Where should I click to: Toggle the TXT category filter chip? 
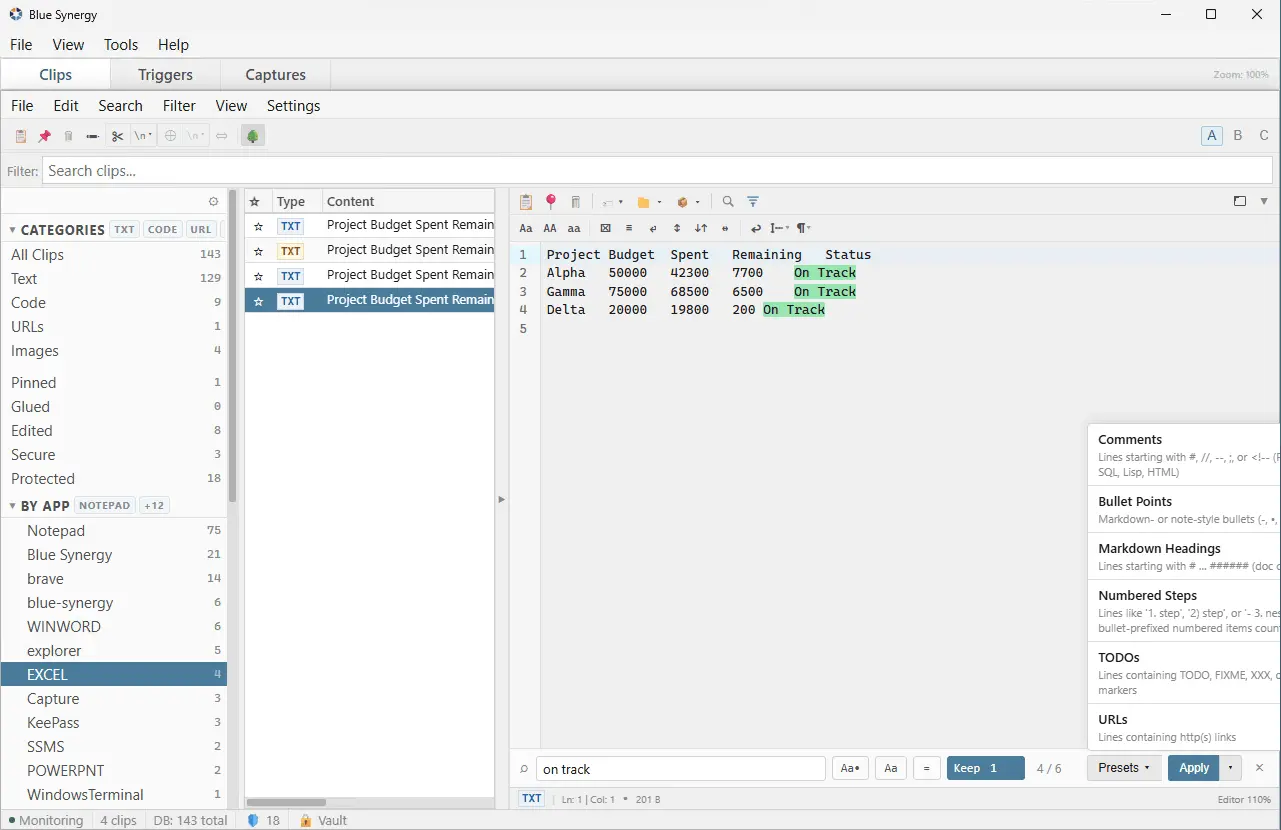(x=124, y=229)
